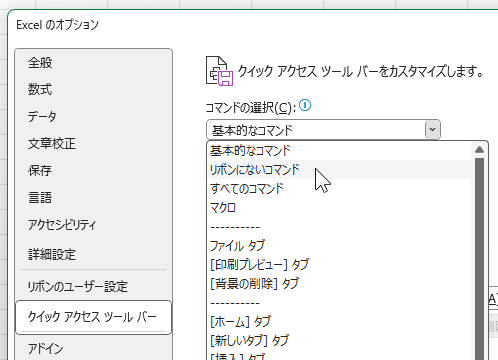Click the クイック アクセス ツール バーをカスタマイズします heading text
This screenshot has width=498, height=360.
[361, 71]
